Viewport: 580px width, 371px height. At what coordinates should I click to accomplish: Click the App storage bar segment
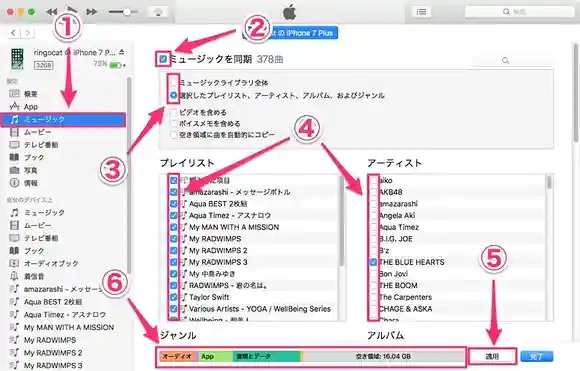click(215, 357)
